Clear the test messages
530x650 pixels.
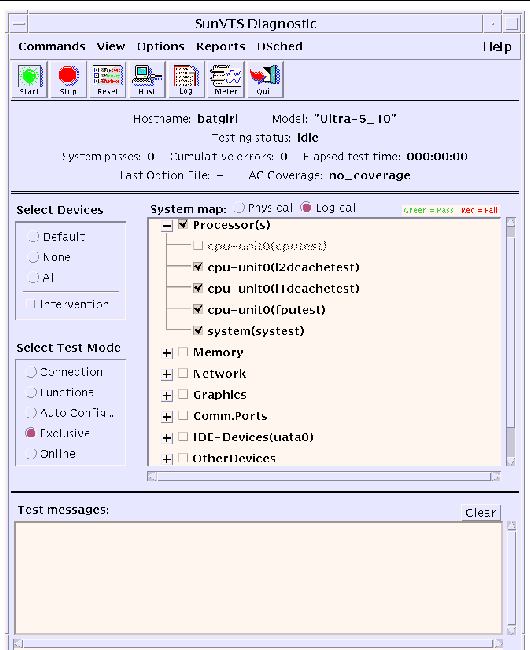(481, 512)
